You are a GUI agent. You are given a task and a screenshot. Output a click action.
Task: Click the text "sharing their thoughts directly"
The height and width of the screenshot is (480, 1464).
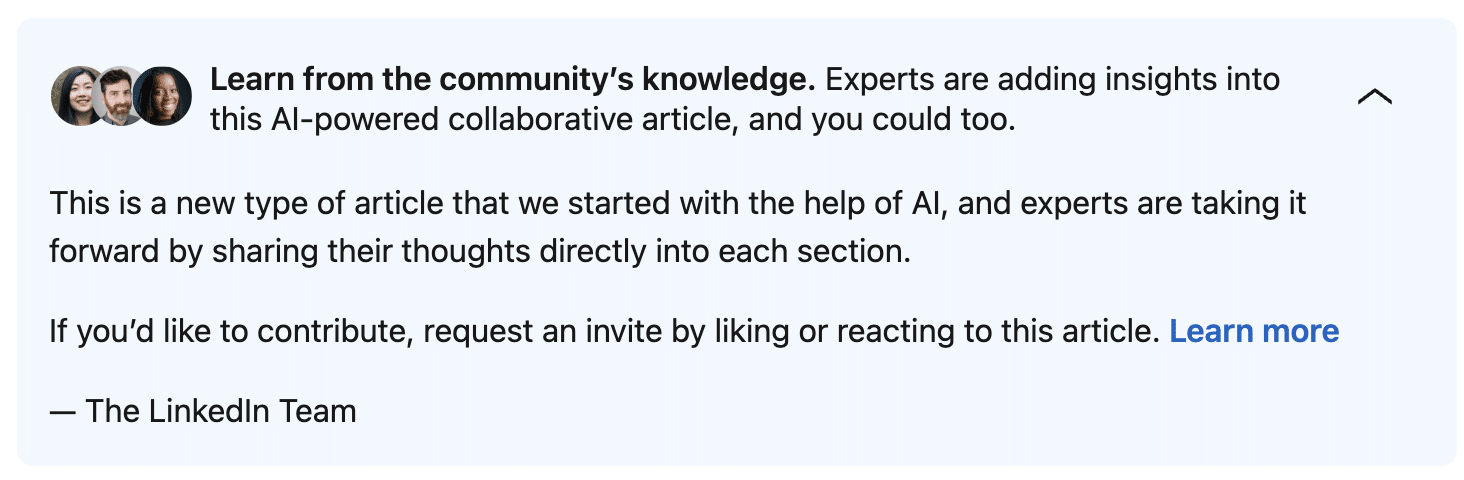pyautogui.click(x=400, y=250)
